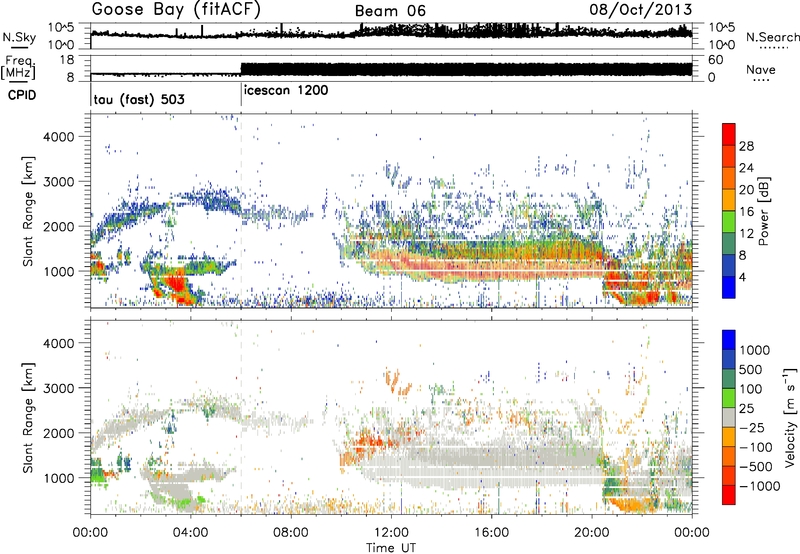Click the 'Goose Bay (fitACF)' title text
This screenshot has width=800, height=554.
tap(176, 9)
